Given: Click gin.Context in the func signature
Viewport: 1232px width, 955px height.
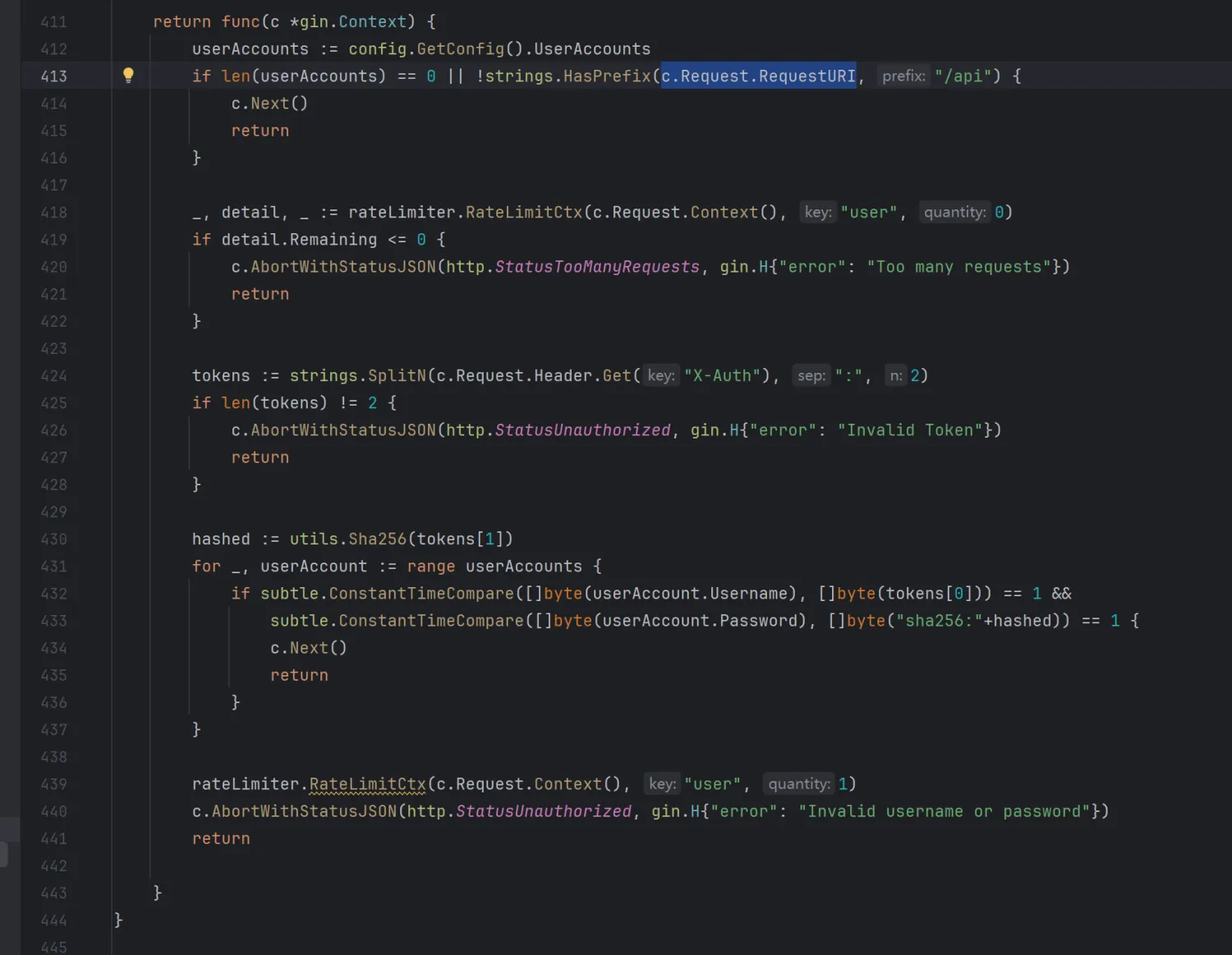Looking at the screenshot, I should (x=353, y=22).
